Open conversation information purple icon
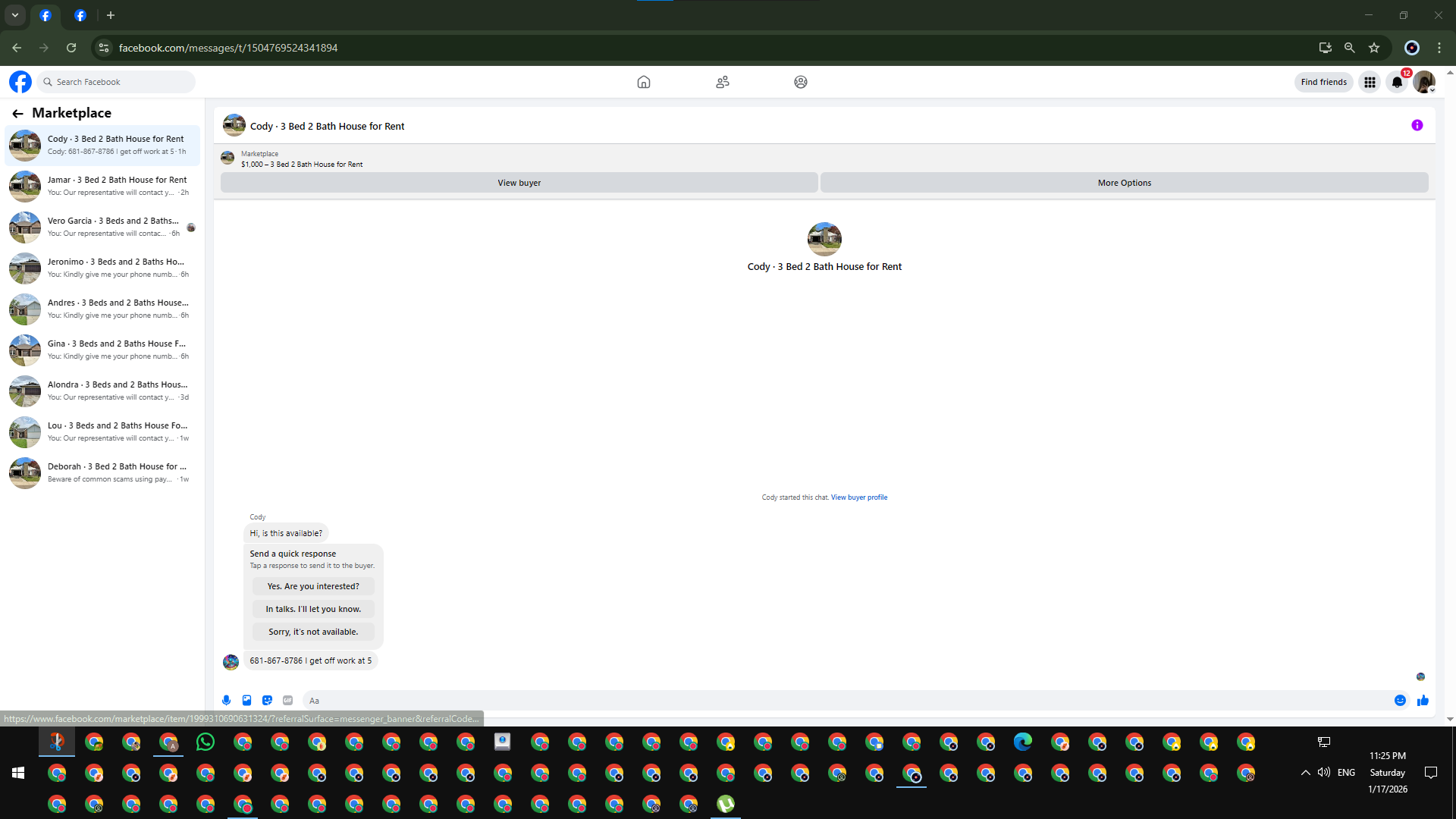The width and height of the screenshot is (1456, 819). [x=1417, y=126]
